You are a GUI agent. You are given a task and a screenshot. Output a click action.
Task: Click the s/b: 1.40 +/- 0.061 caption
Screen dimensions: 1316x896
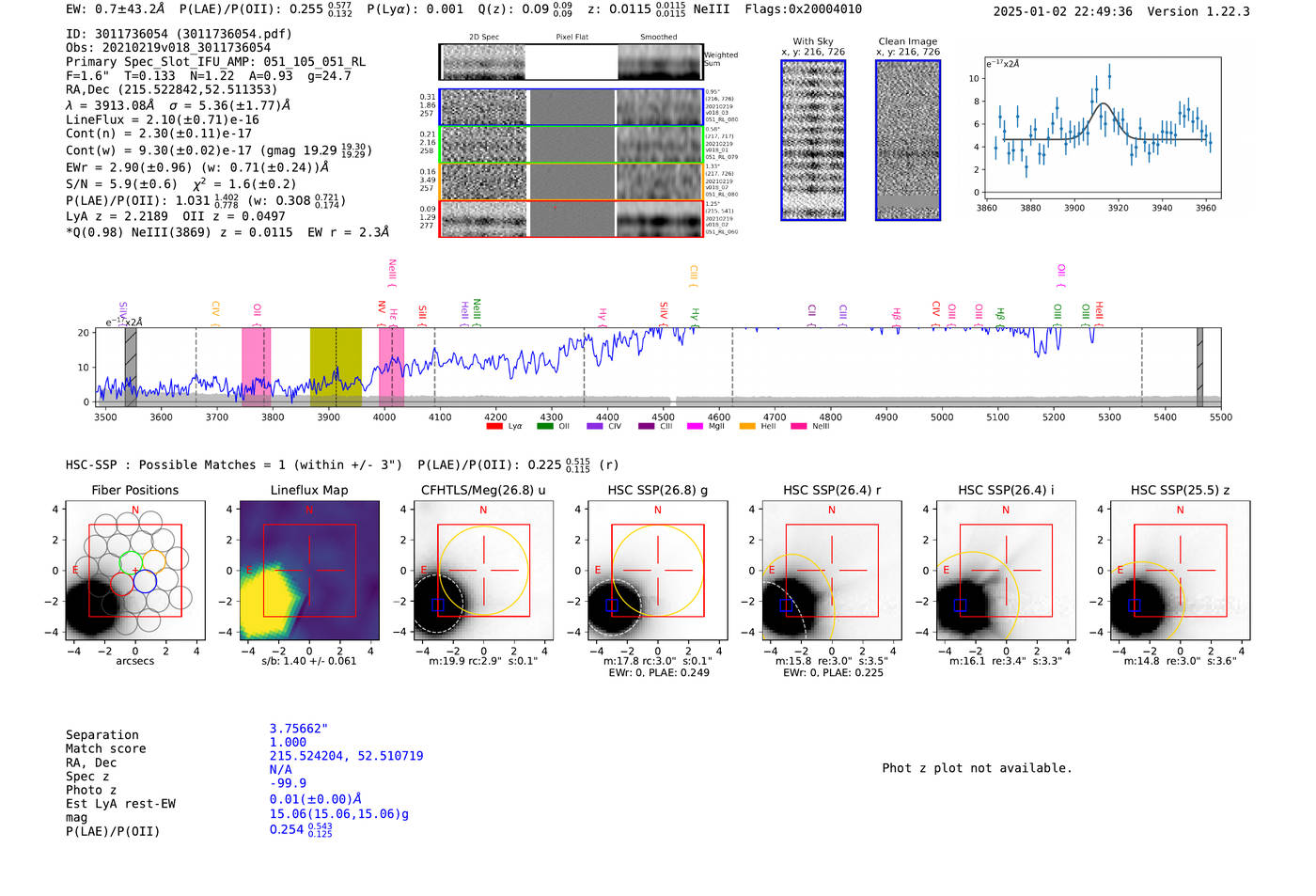pos(309,661)
